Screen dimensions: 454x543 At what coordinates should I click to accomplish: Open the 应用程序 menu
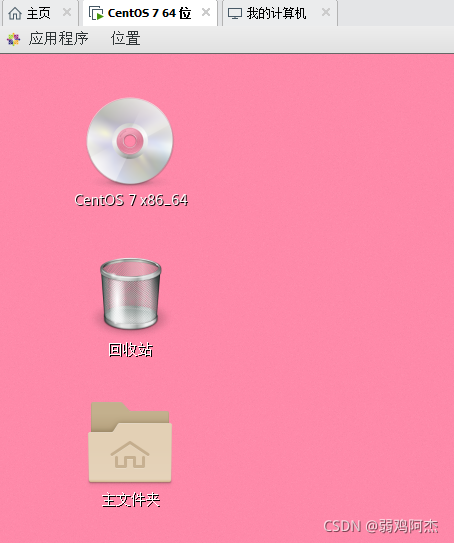58,38
